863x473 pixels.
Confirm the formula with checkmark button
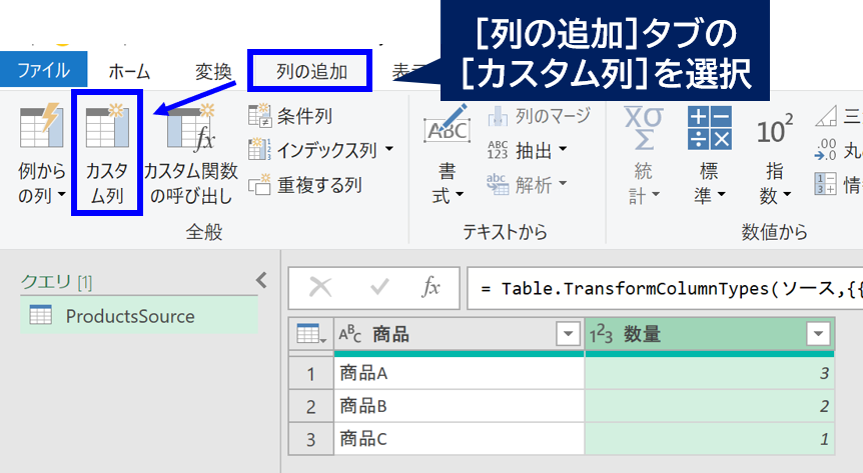coord(379,287)
